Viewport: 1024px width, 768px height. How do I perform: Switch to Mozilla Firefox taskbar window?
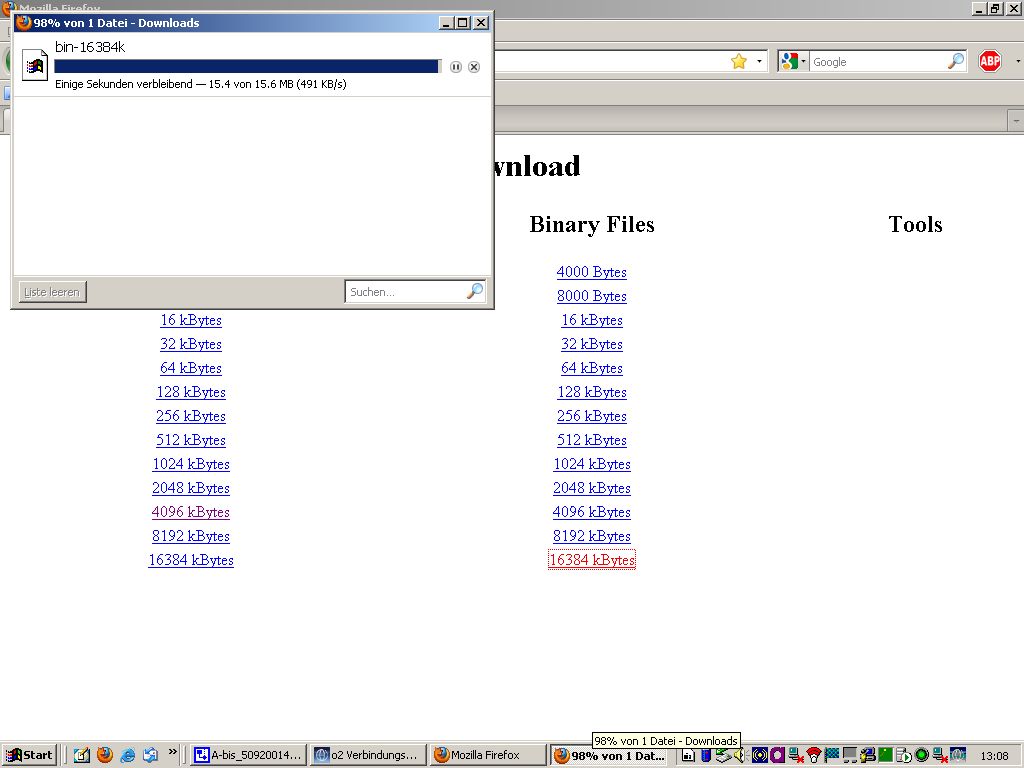coord(488,756)
